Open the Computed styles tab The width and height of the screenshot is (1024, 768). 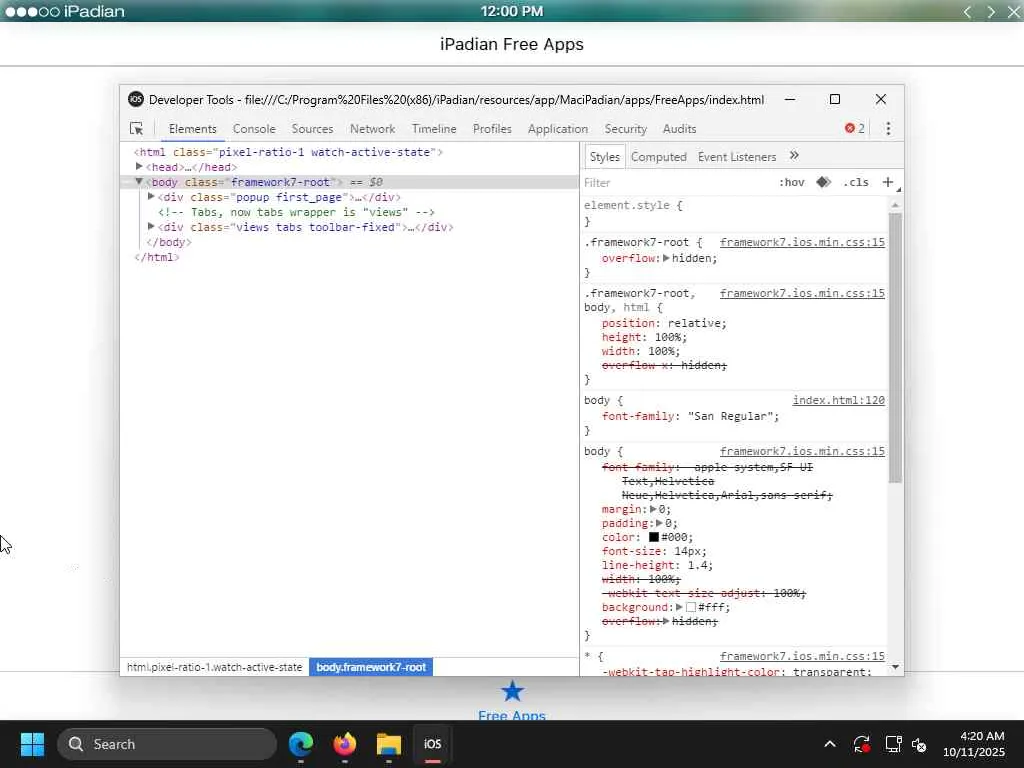pyautogui.click(x=658, y=157)
